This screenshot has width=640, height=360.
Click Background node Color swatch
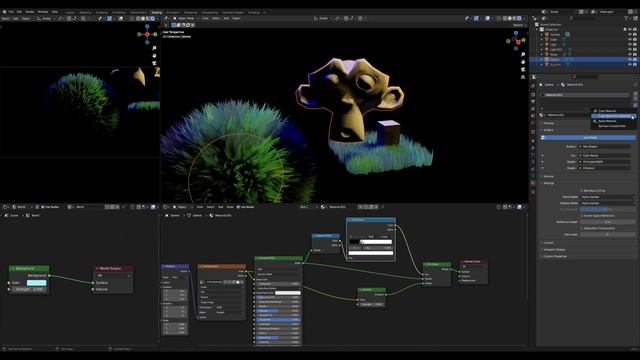(x=36, y=282)
